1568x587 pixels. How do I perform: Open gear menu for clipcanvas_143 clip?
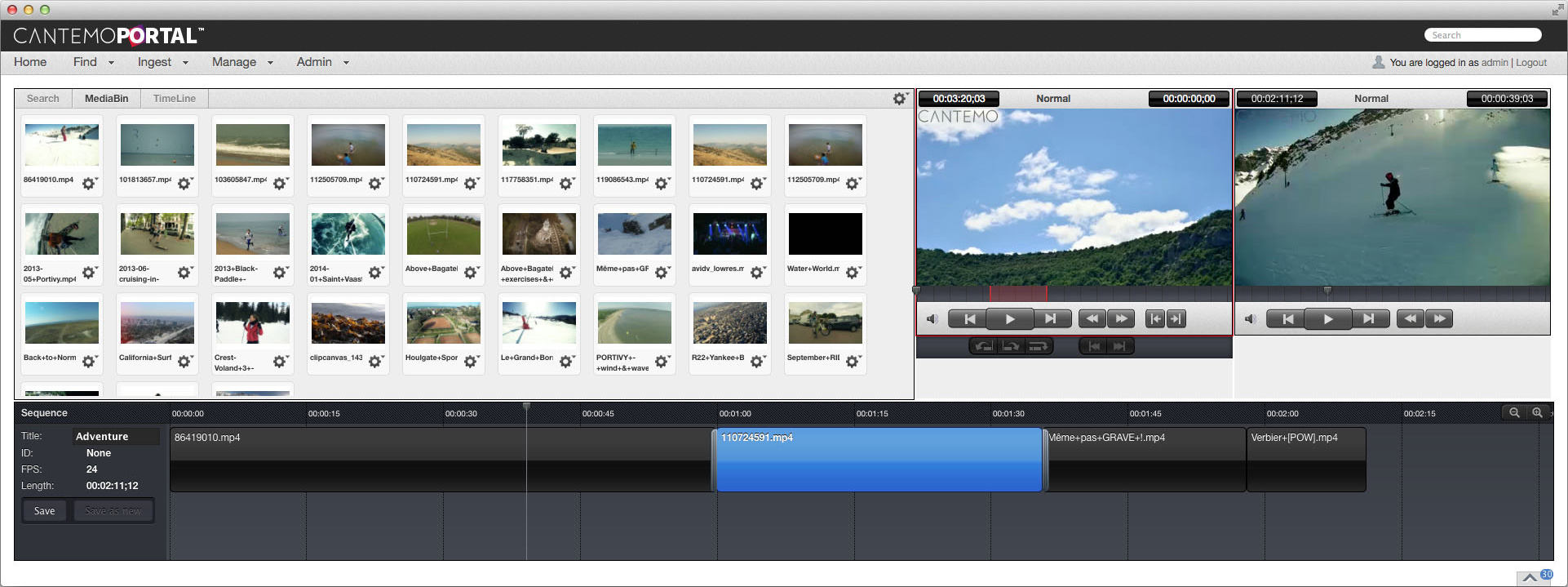375,361
